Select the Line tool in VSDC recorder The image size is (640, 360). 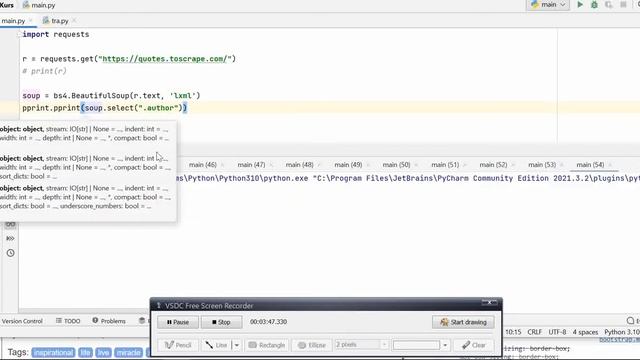[x=216, y=345]
